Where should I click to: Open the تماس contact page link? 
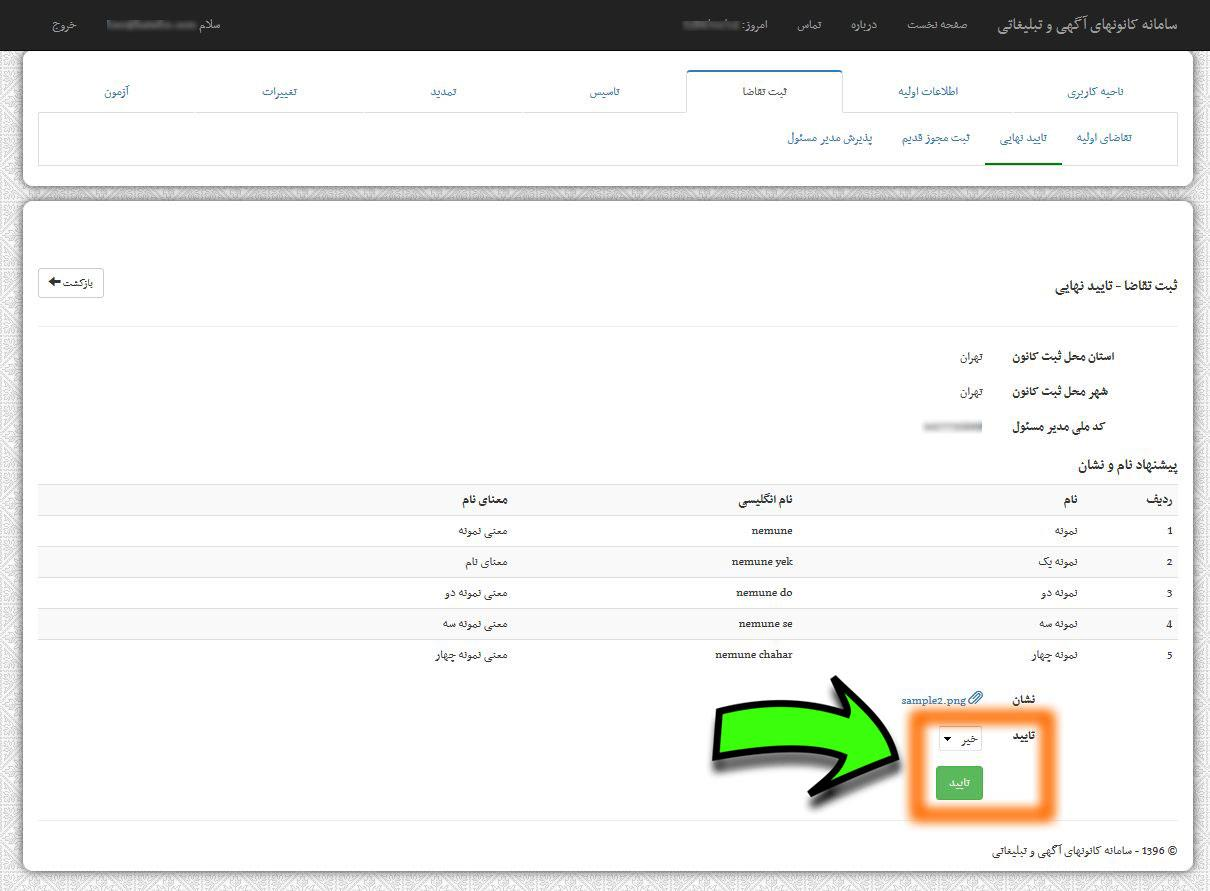tap(809, 25)
